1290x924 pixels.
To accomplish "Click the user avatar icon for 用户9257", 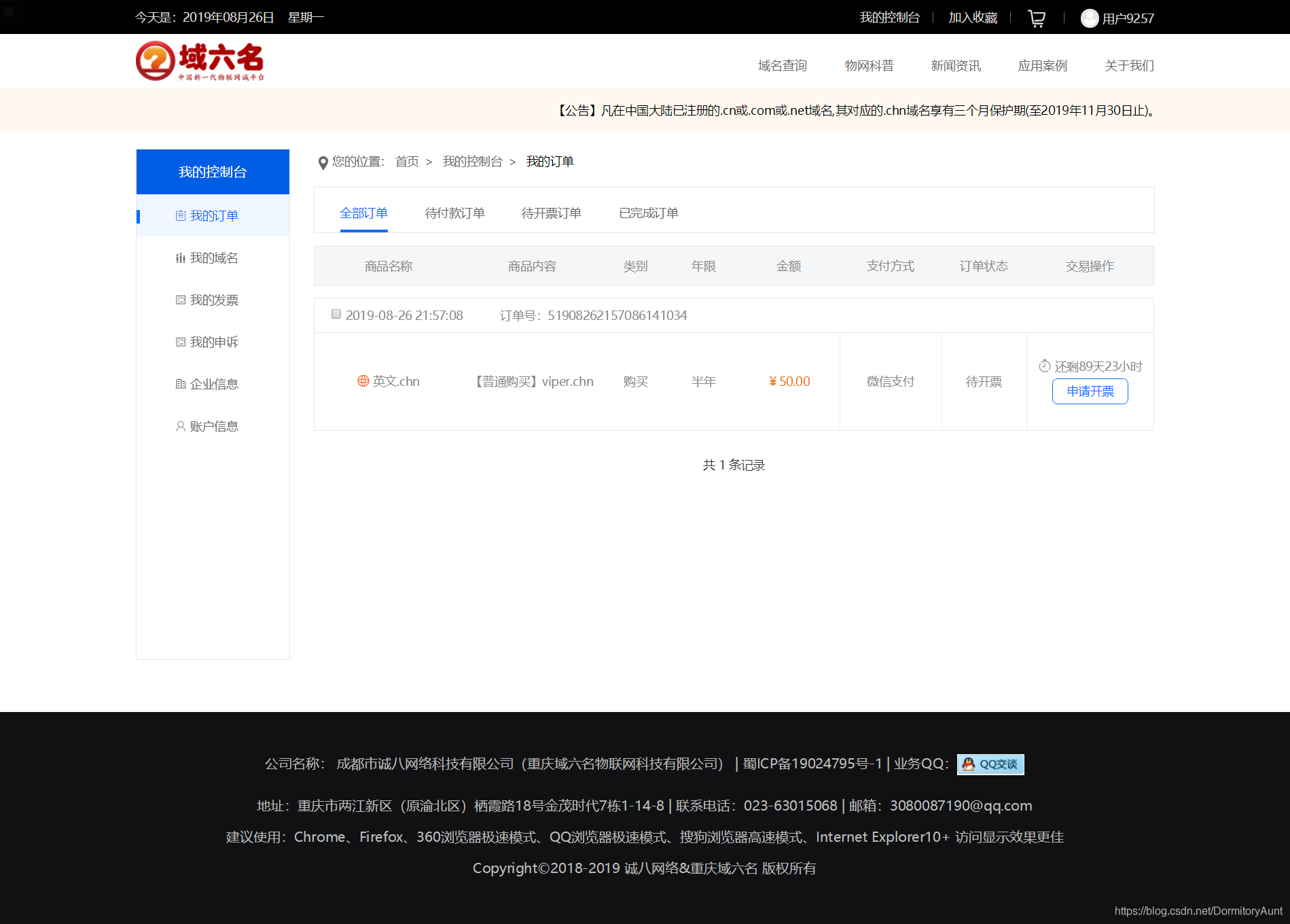I will pyautogui.click(x=1090, y=18).
